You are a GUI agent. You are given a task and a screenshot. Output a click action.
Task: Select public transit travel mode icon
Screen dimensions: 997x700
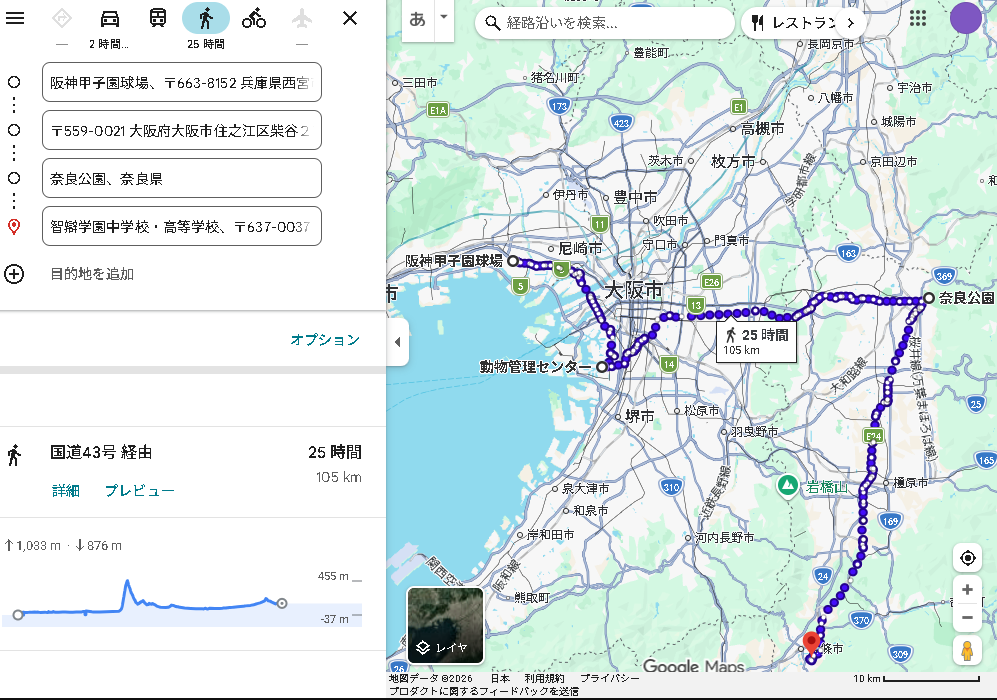(158, 18)
